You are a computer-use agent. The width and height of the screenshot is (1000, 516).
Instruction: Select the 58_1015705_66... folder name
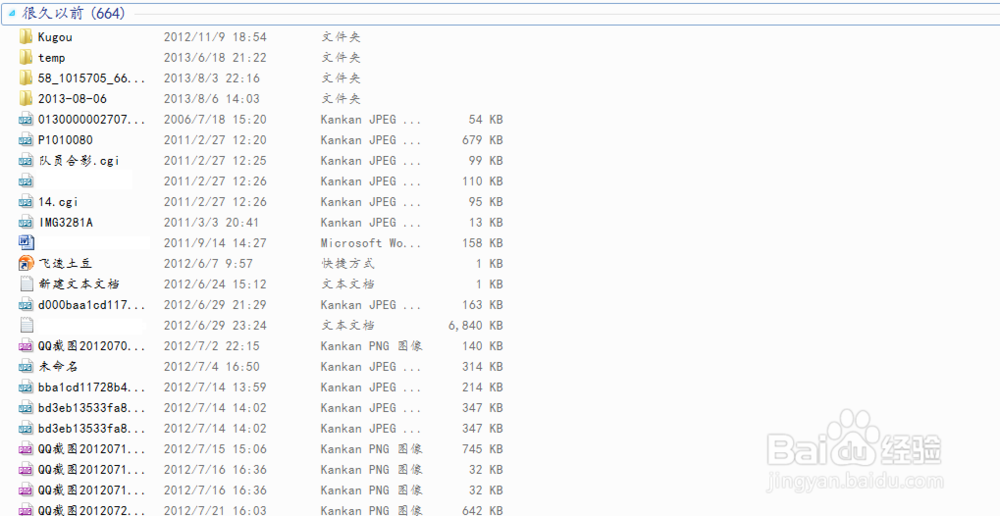(x=92, y=78)
